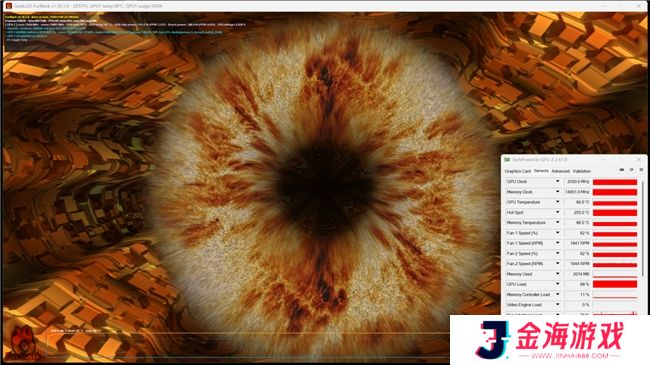Click the Memory Used value field
The height and width of the screenshot is (365, 650).
[577, 274]
